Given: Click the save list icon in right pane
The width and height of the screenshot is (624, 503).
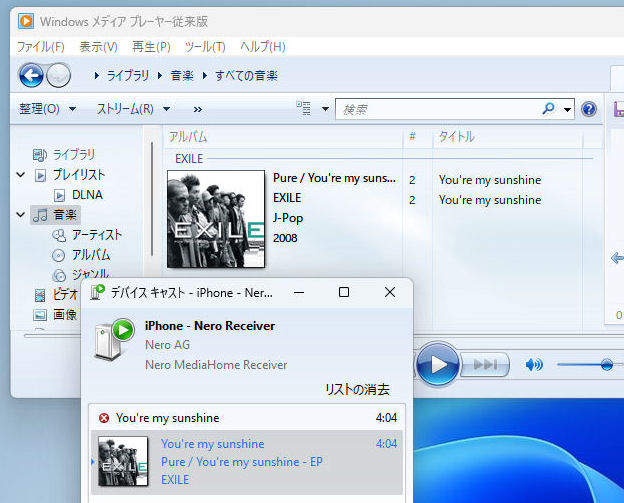Looking at the screenshot, I should pyautogui.click(x=619, y=109).
